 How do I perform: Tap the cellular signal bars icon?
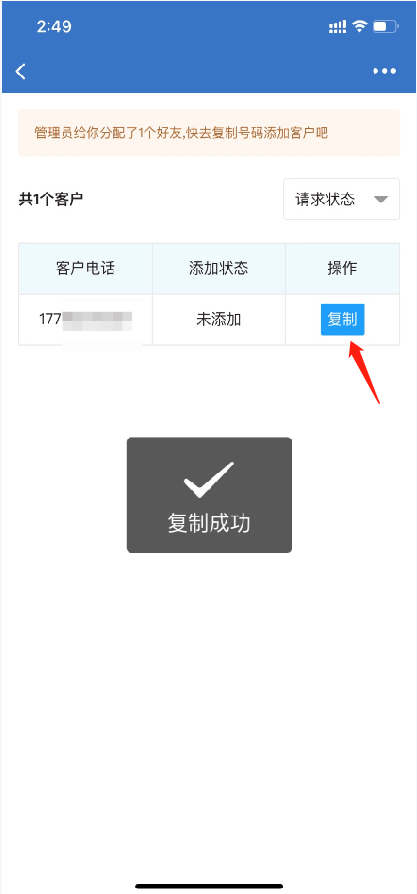[x=338, y=26]
